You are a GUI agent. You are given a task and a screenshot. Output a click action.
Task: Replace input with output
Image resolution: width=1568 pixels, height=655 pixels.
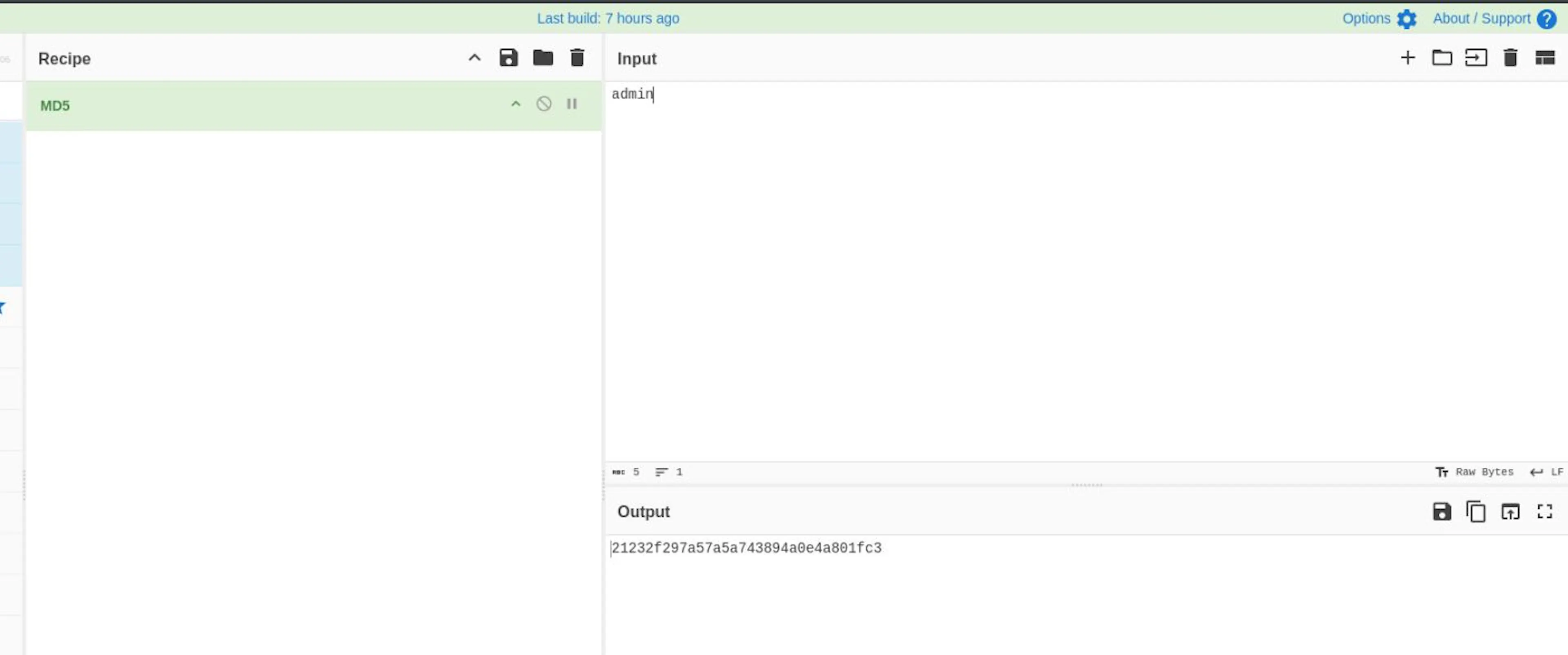point(1510,511)
